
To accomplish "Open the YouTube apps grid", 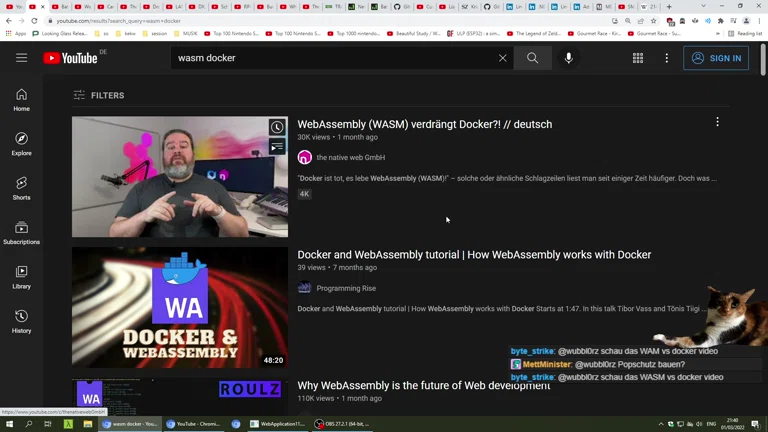I will tap(638, 58).
